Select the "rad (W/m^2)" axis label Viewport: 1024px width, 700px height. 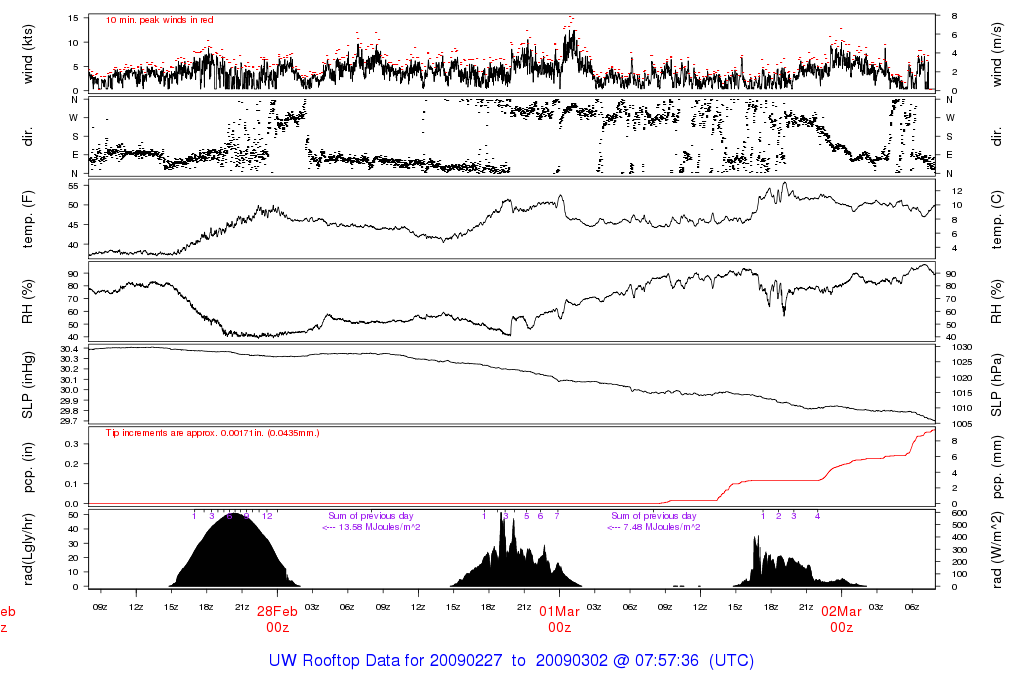(997, 549)
